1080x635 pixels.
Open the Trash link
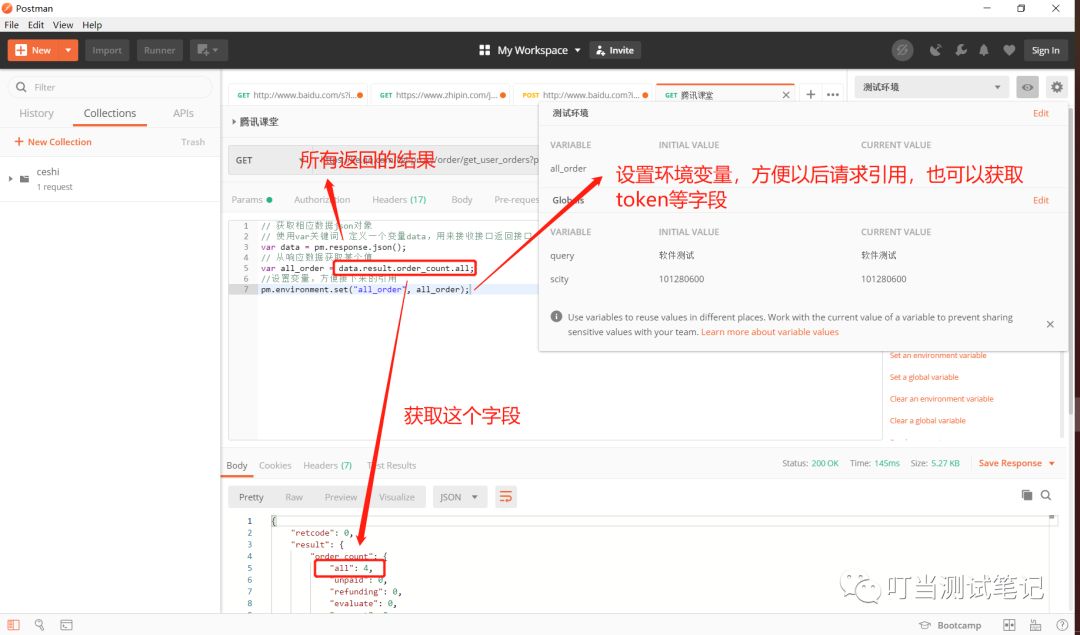pyautogui.click(x=193, y=142)
